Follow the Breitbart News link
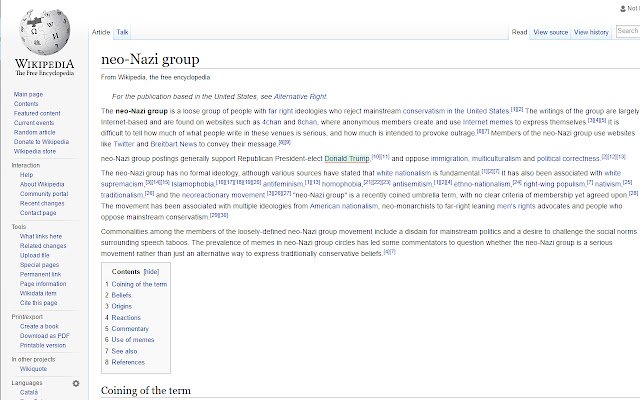Screen dimensions: 640x400 click(x=173, y=144)
